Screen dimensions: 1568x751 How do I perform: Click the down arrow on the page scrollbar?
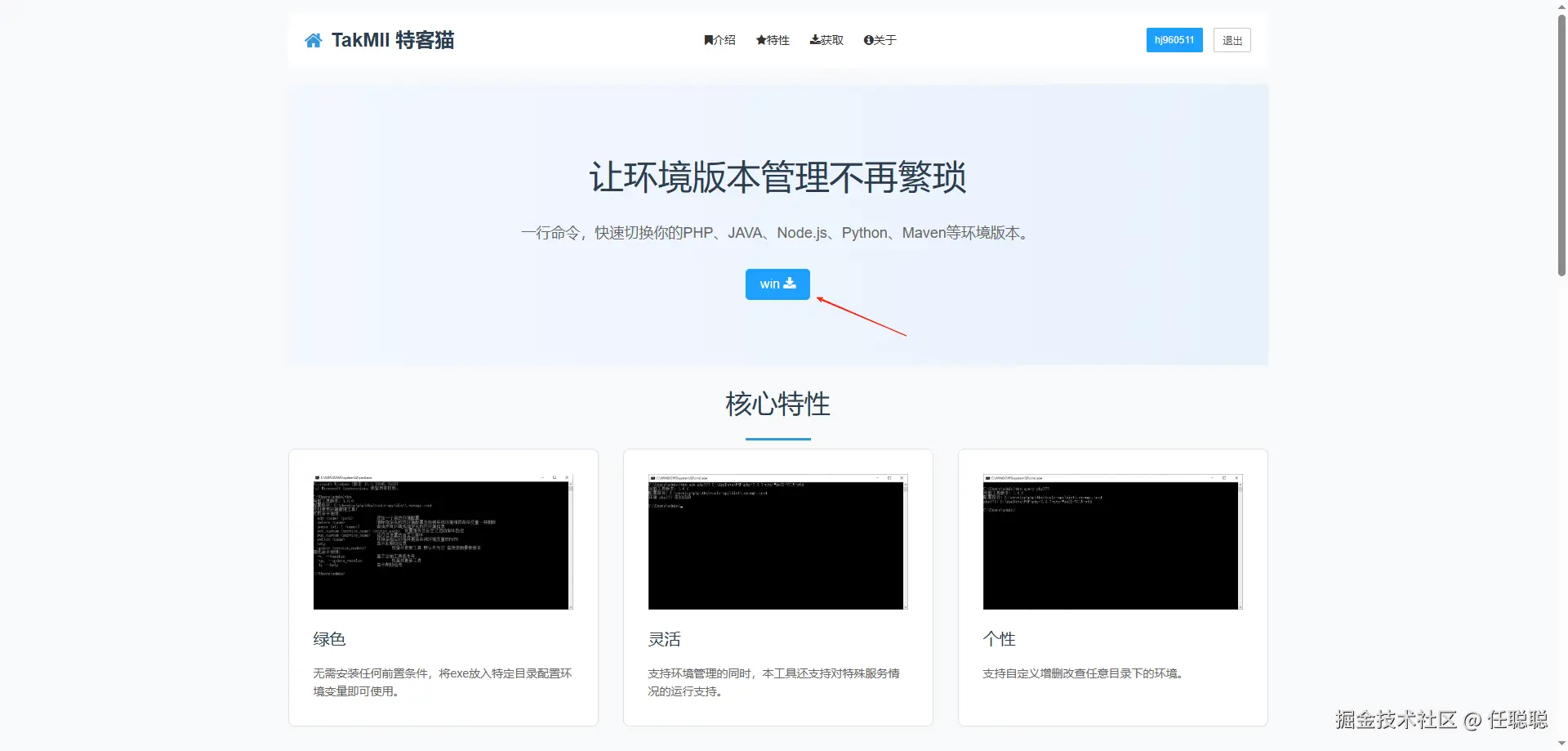1560,744
